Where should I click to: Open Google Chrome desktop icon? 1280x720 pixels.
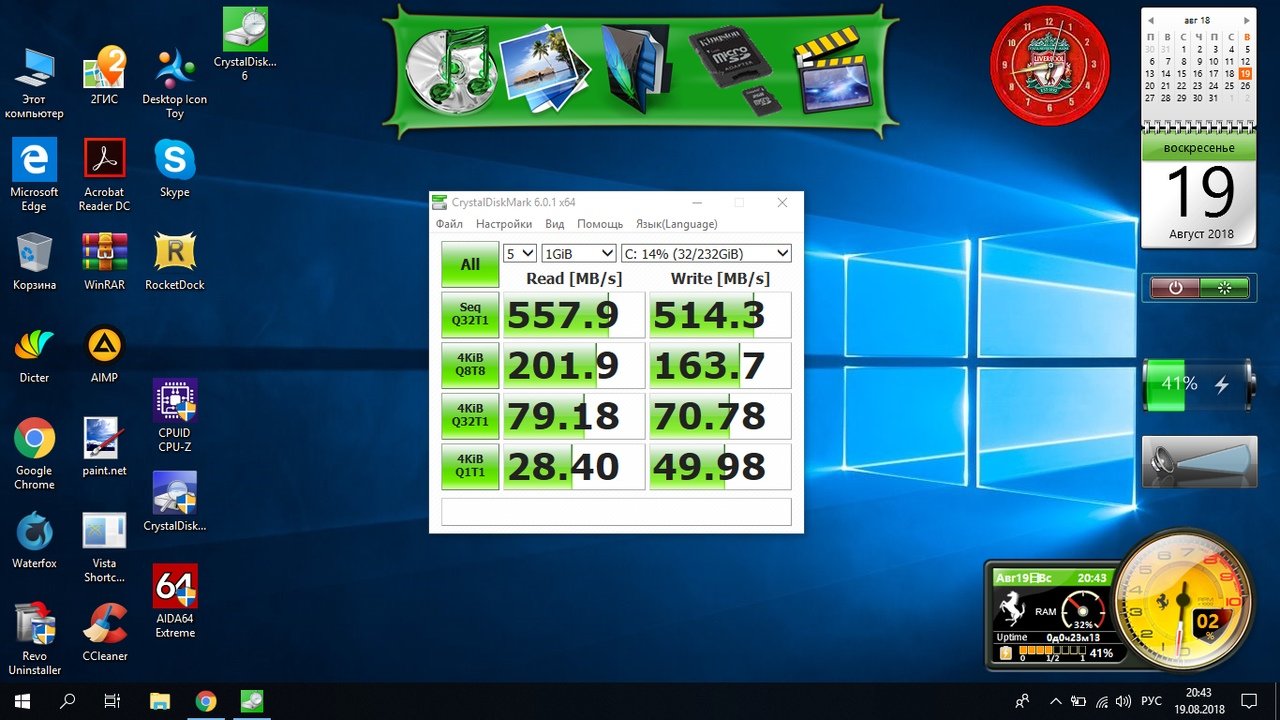pos(34,454)
